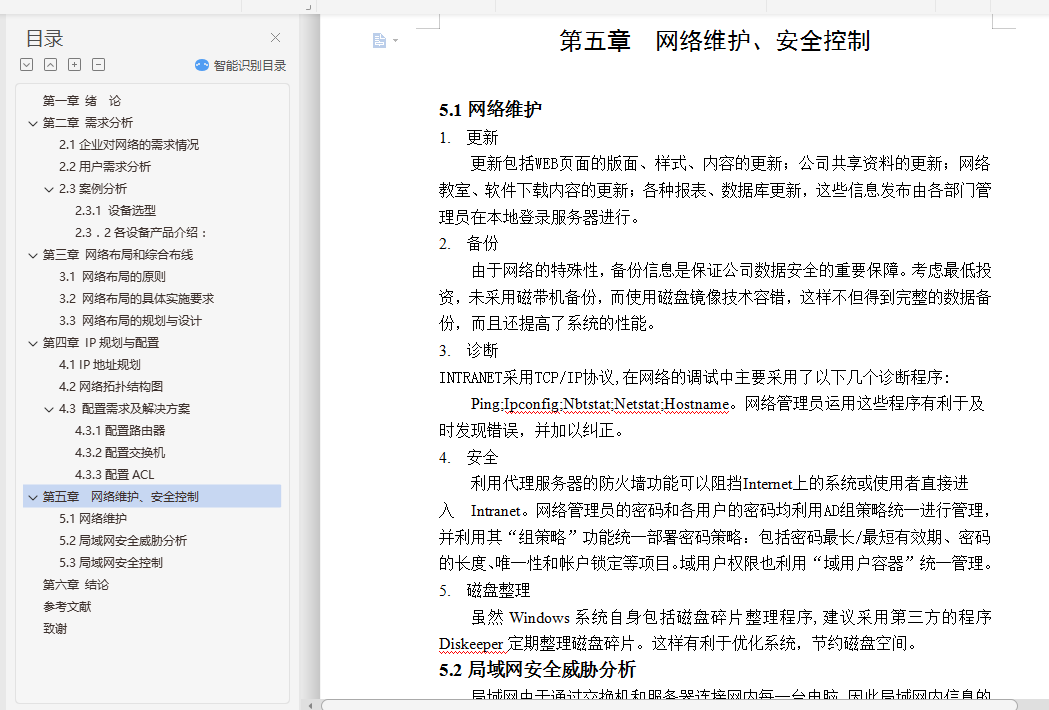Open the document section icon beside the chapter title
This screenshot has width=1049, height=710.
[x=379, y=41]
